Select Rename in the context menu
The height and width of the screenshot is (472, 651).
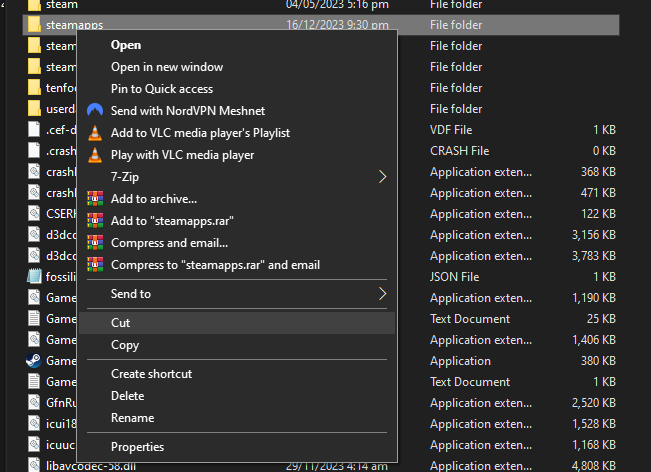(132, 418)
